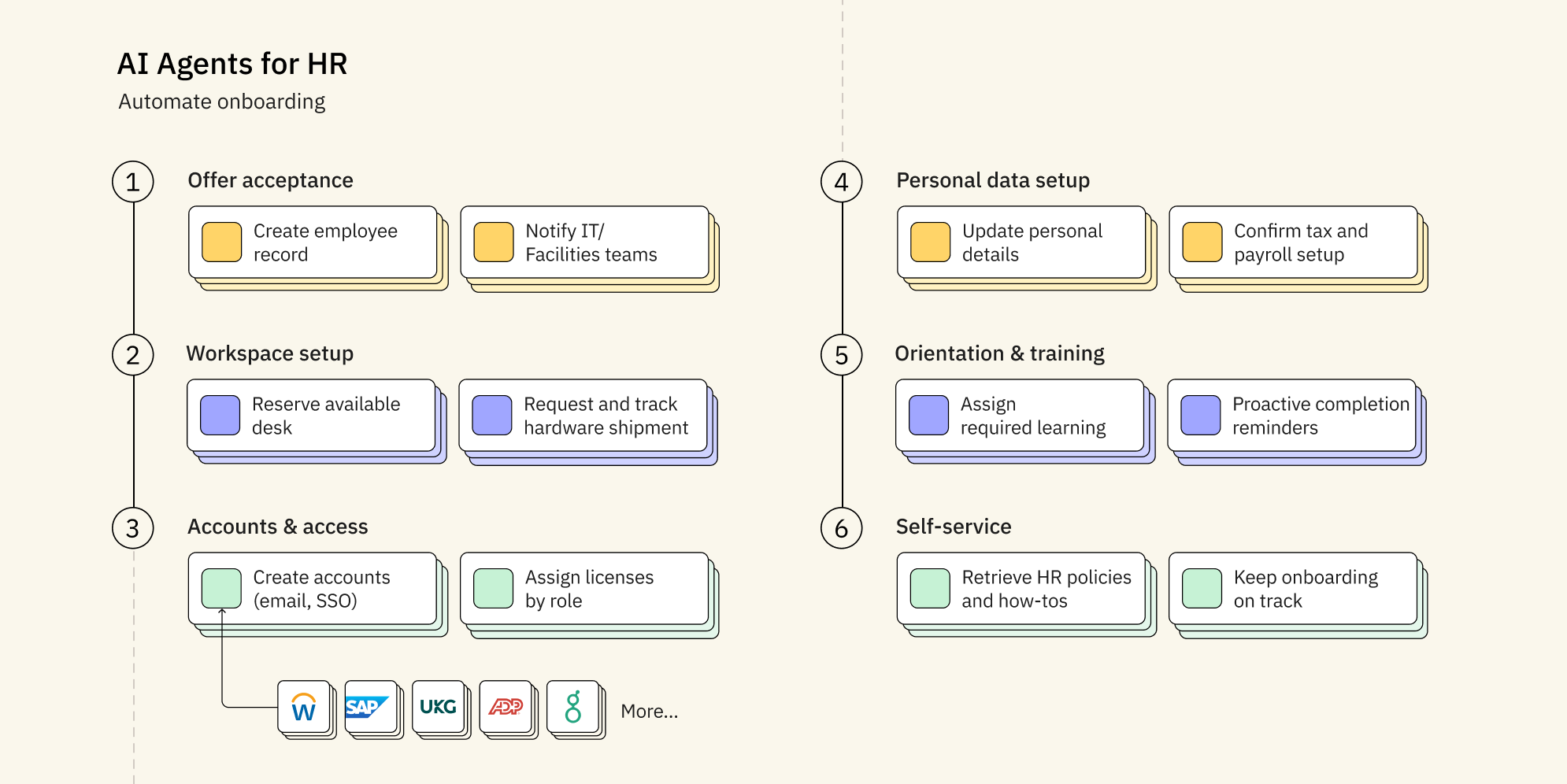Click yellow swatch beside Update personal details
1567x784 pixels.
coord(930,242)
